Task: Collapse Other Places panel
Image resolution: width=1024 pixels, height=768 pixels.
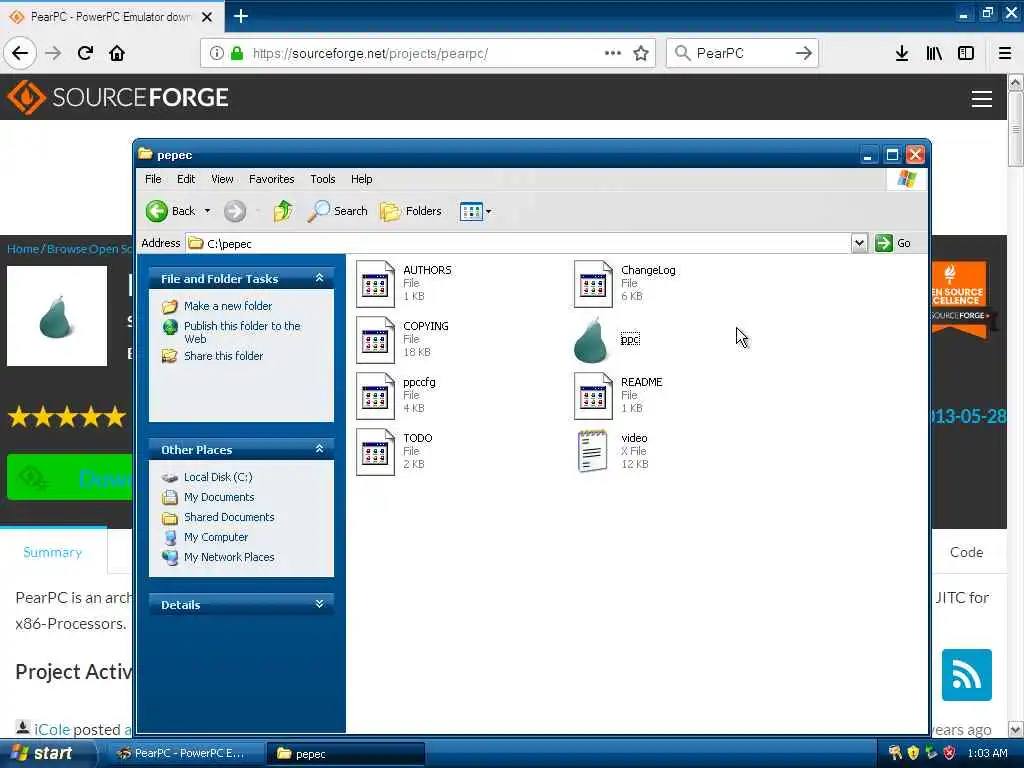Action: click(x=319, y=449)
